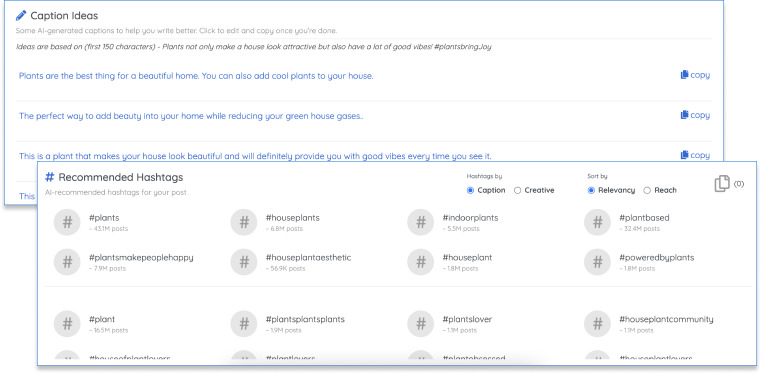The height and width of the screenshot is (374, 761).
Task: Select the #houseplantcommunity hashtag text
Action: click(x=666, y=320)
